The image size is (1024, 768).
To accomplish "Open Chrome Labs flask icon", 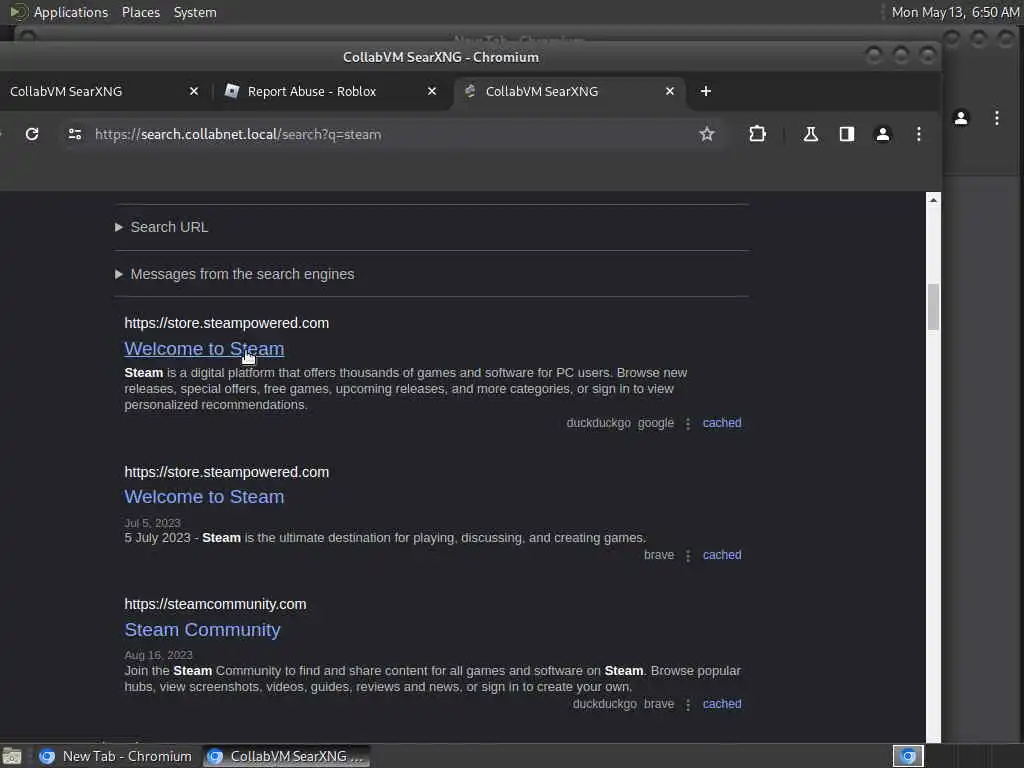I will [x=810, y=134].
